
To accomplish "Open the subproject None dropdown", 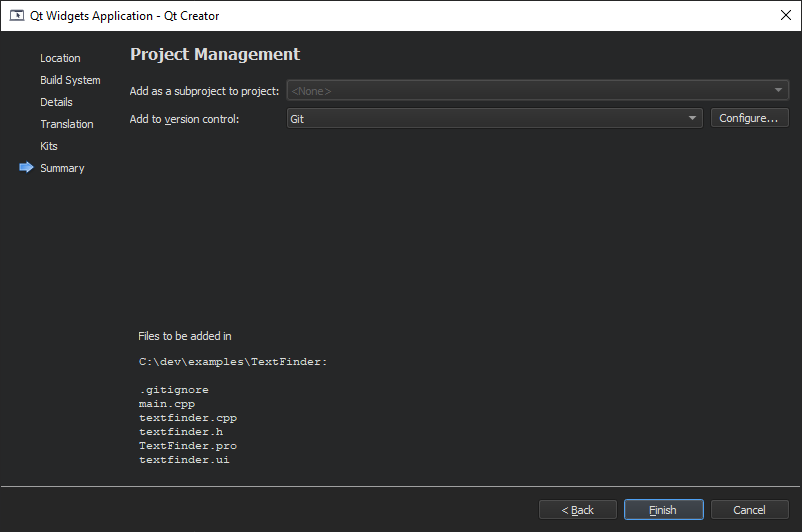I will pos(538,90).
